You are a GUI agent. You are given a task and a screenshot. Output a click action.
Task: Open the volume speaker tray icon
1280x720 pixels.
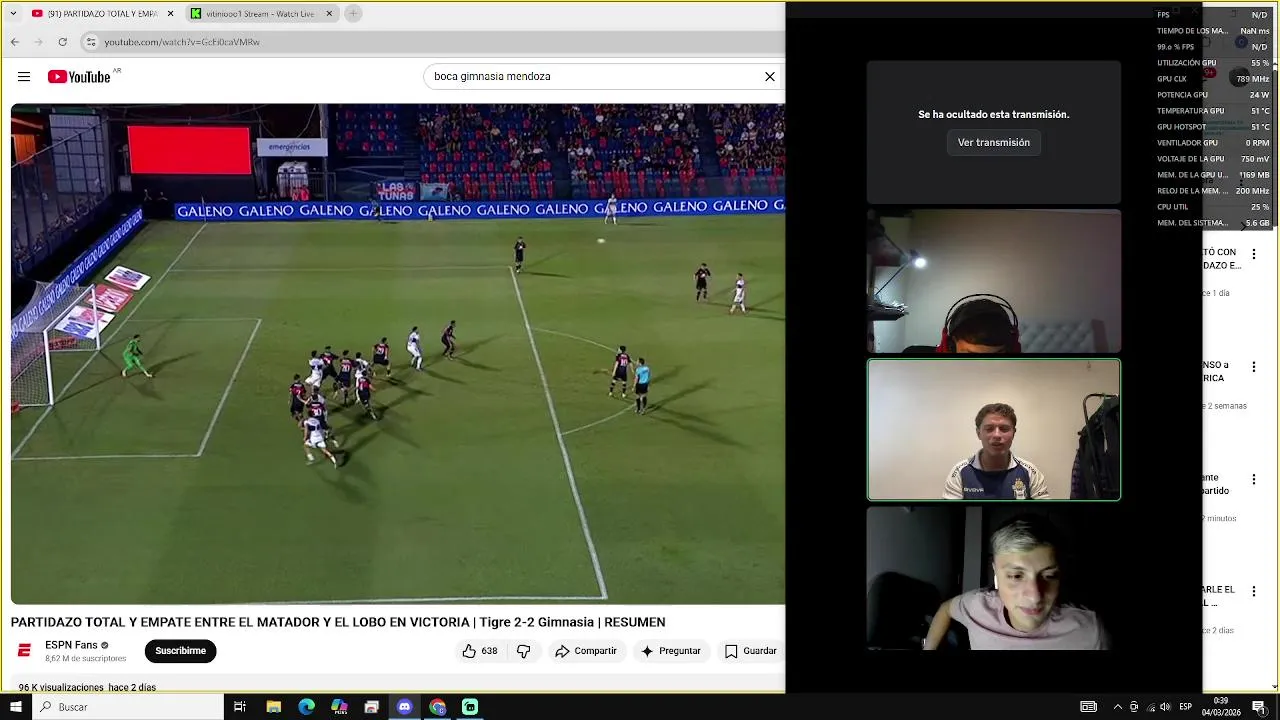[1166, 707]
